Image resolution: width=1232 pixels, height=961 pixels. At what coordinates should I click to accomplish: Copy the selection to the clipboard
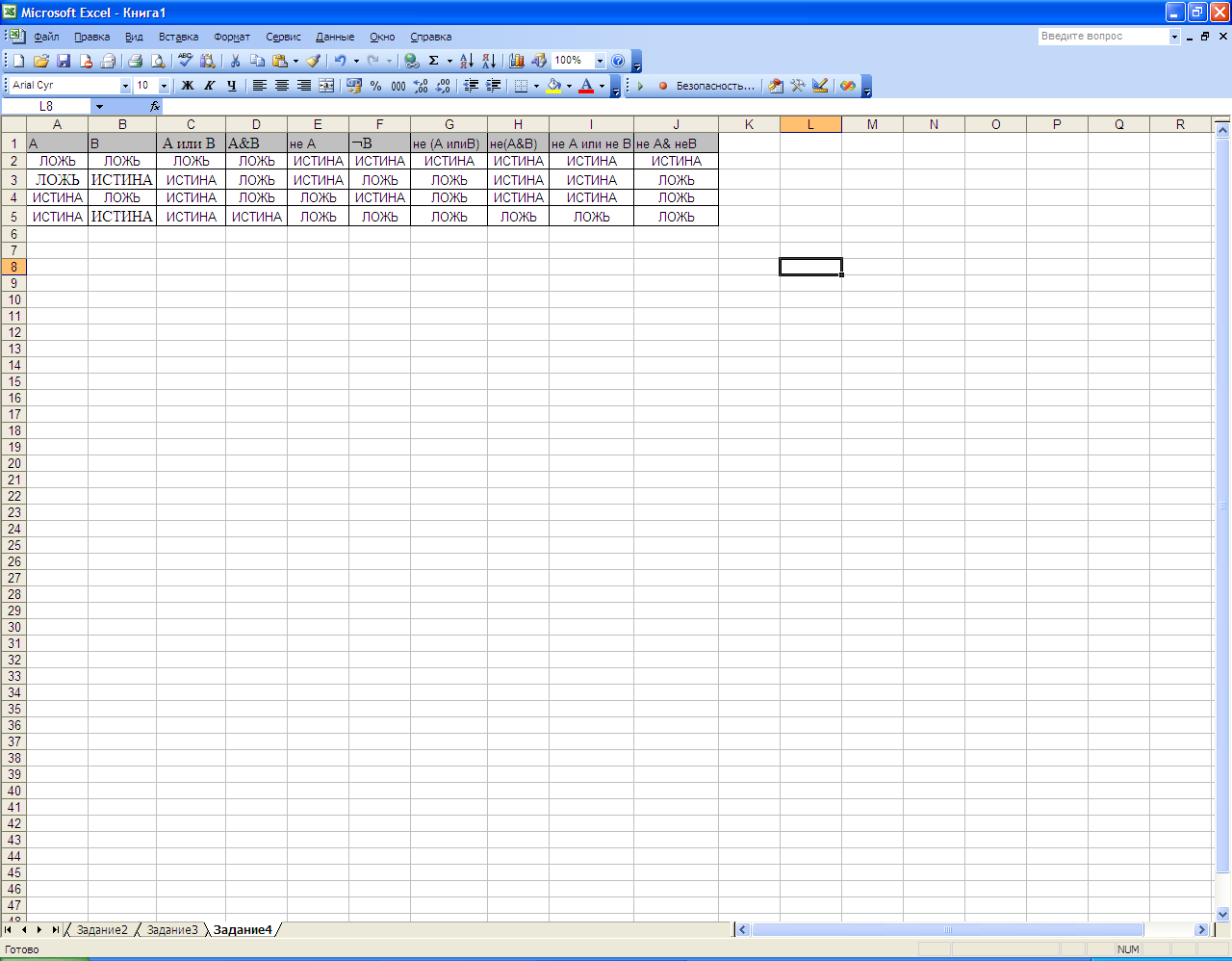click(257, 61)
